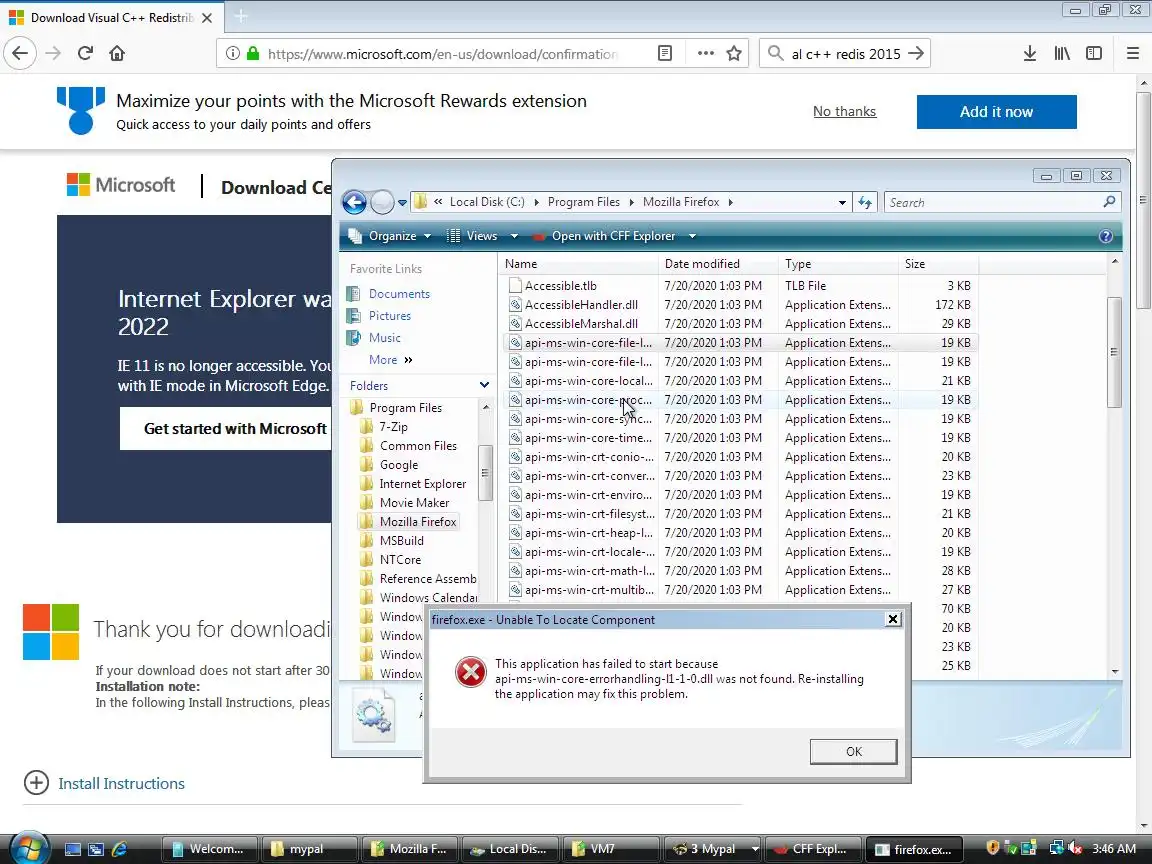Sort by Date modified column

tap(717, 264)
